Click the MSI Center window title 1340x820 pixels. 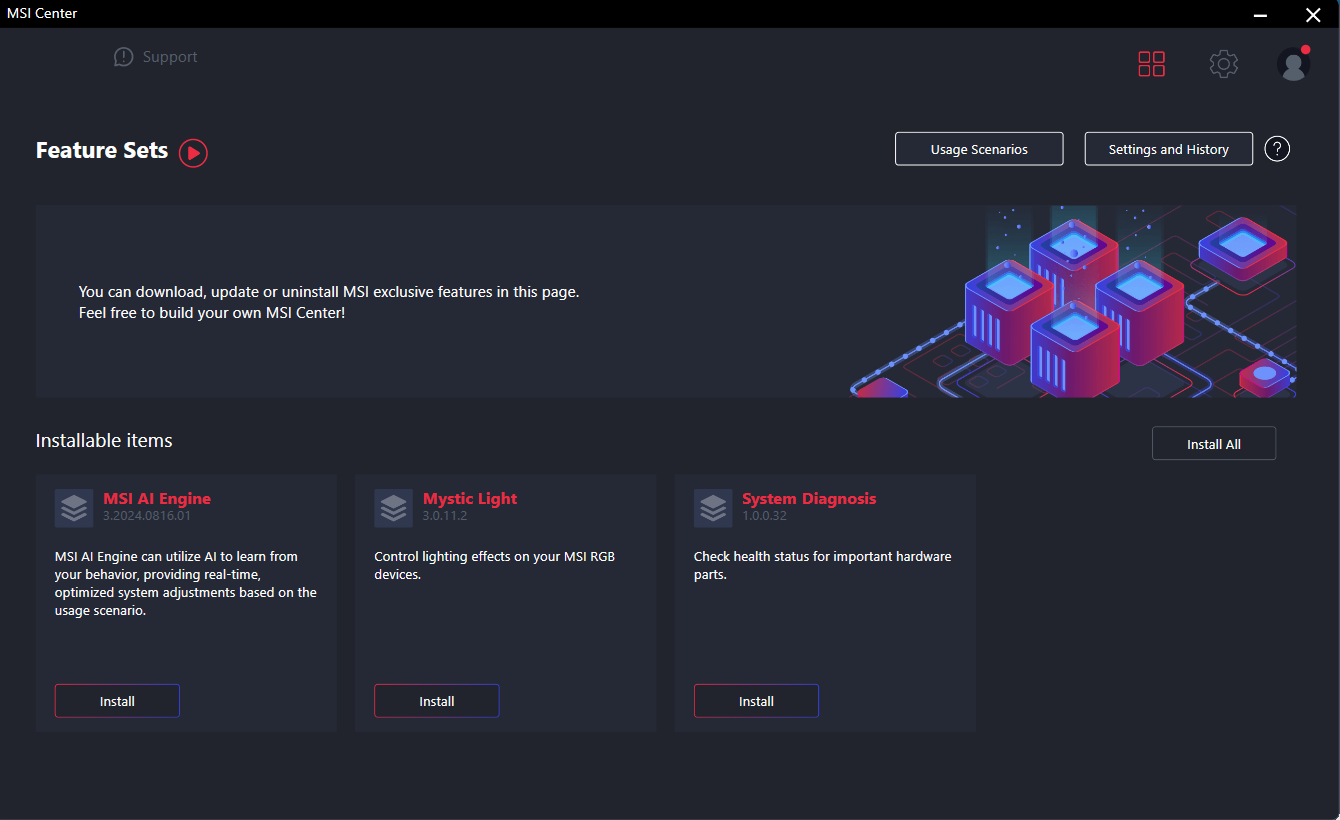pyautogui.click(x=42, y=13)
